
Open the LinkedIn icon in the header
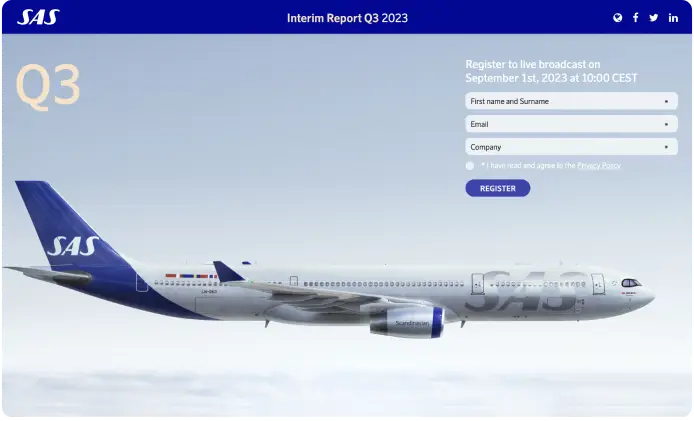673,18
